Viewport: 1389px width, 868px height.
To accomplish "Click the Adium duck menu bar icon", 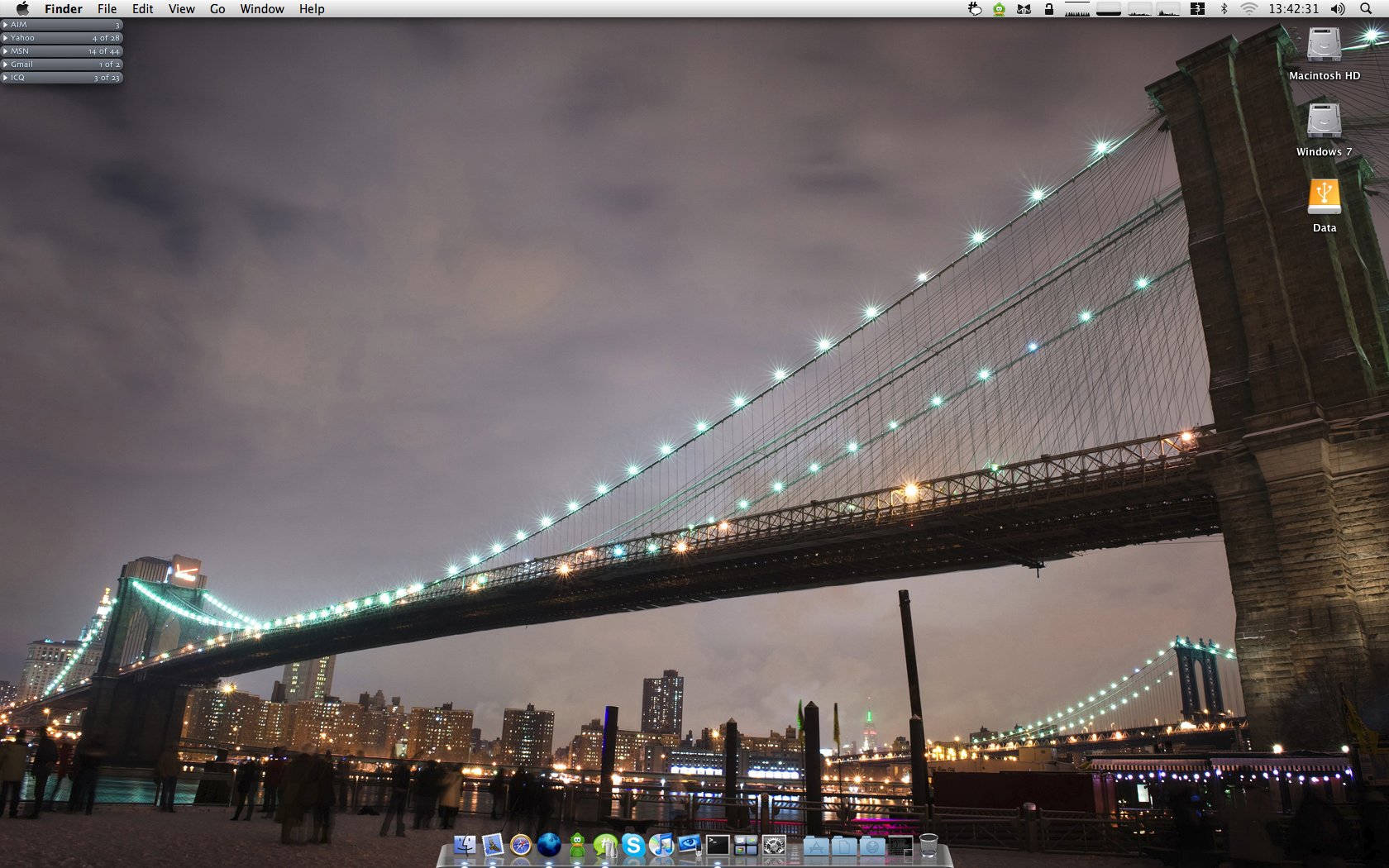I will [1000, 9].
